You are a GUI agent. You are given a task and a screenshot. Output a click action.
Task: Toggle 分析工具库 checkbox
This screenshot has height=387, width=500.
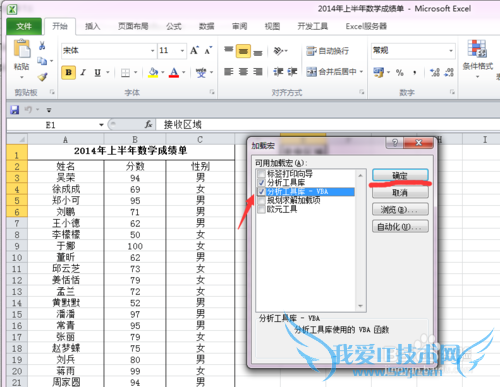point(261,182)
